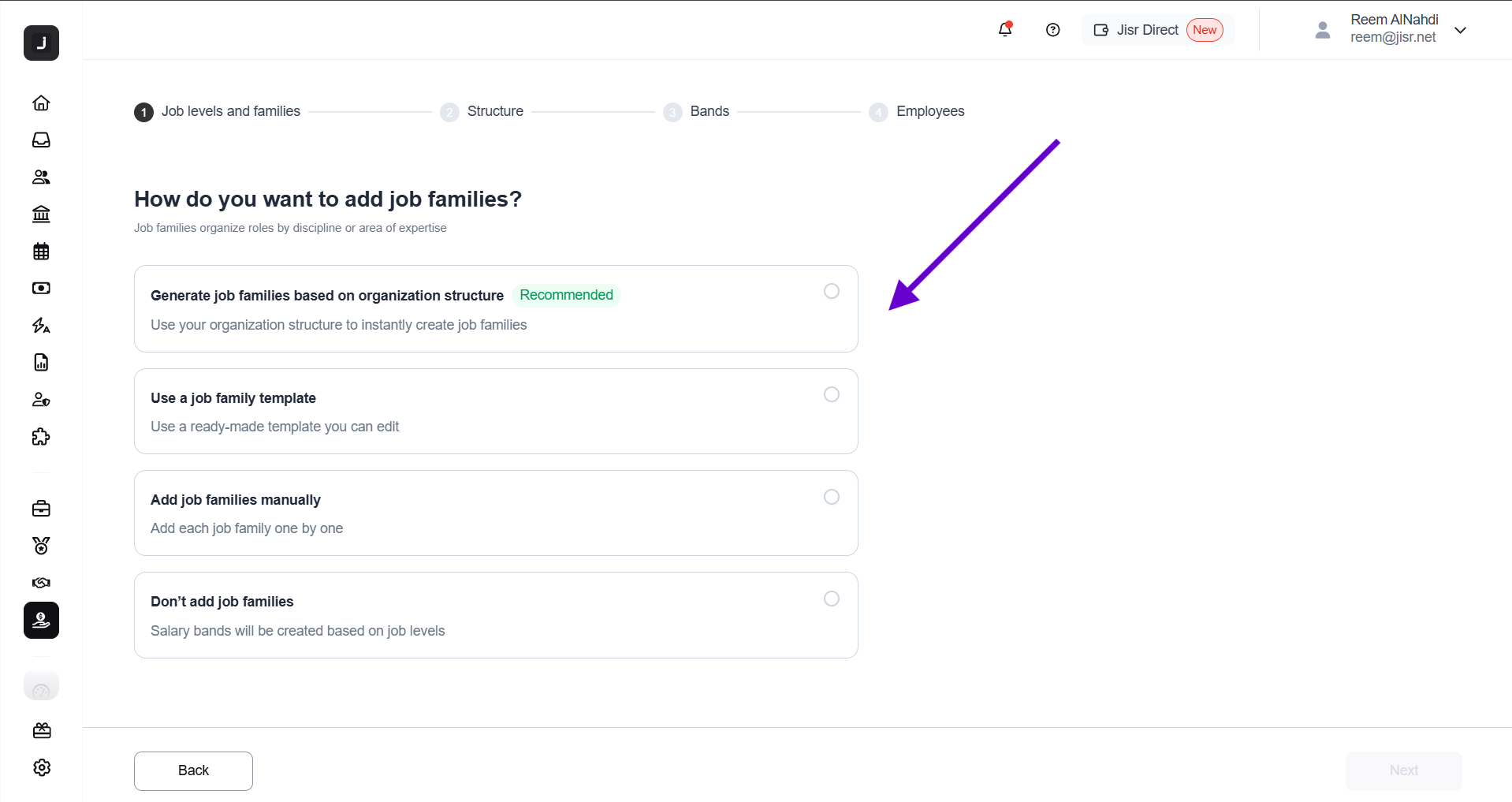Open the calendar icon in sidebar

tap(41, 252)
